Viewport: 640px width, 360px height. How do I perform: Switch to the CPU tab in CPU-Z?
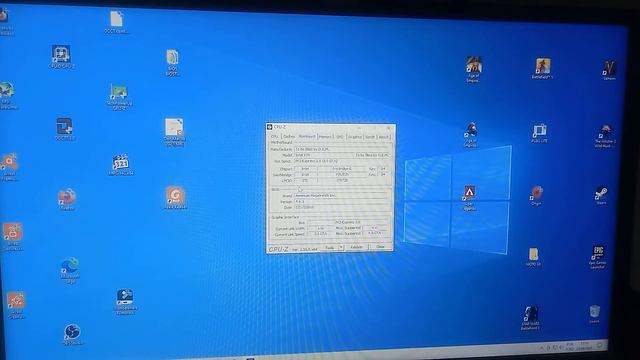(x=275, y=136)
